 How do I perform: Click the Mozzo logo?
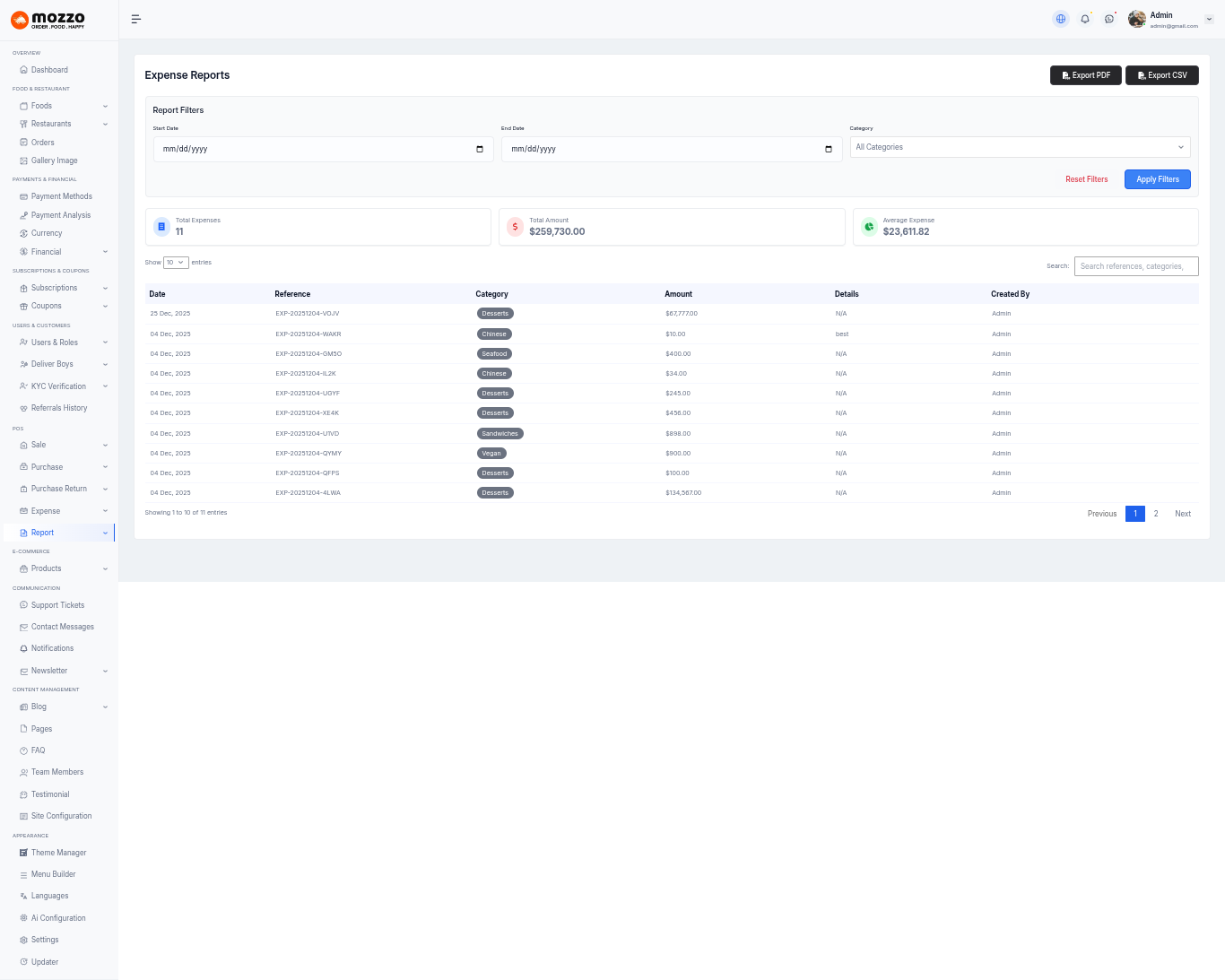(x=48, y=20)
